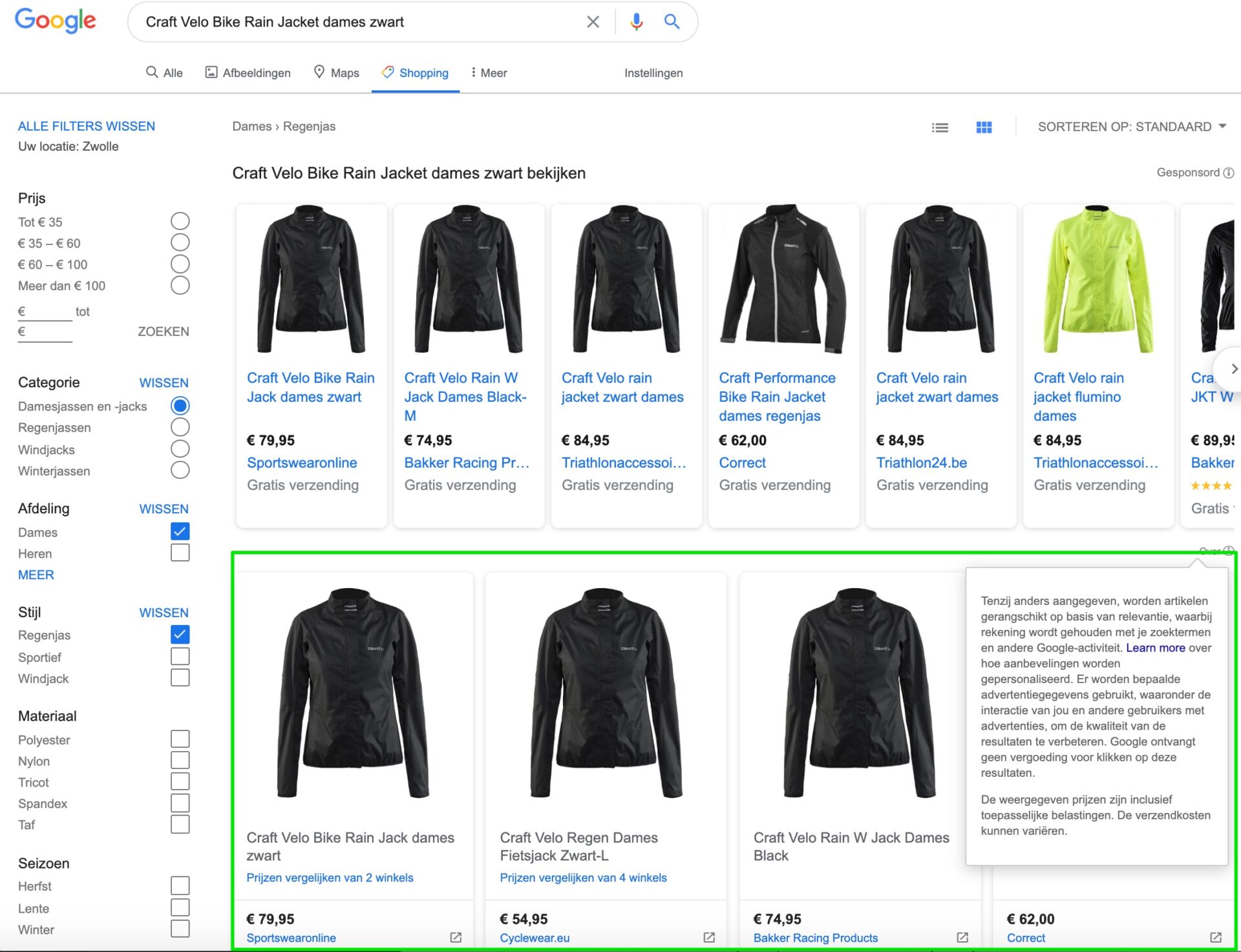Start voice search with microphone icon
The image size is (1241, 952).
636,22
